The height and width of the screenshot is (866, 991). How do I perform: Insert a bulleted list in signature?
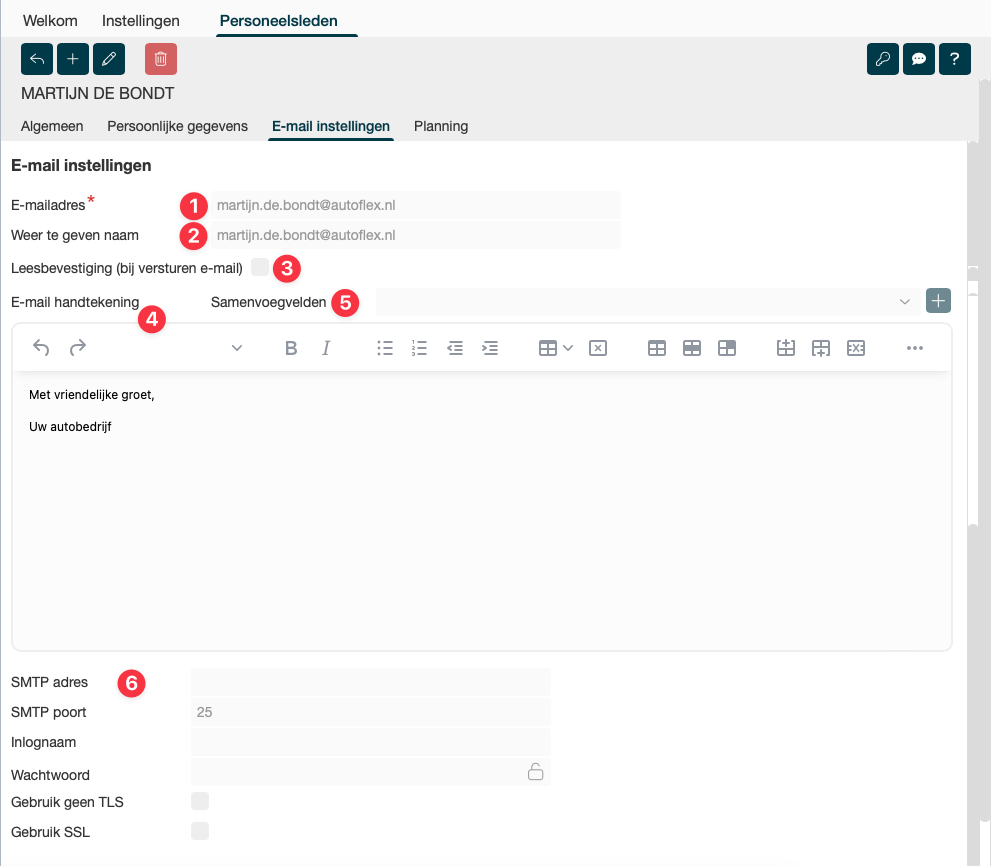click(x=385, y=348)
